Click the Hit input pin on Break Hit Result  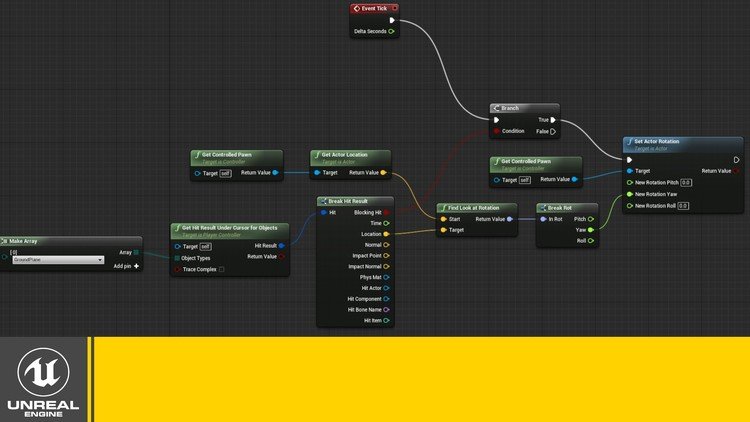point(324,212)
